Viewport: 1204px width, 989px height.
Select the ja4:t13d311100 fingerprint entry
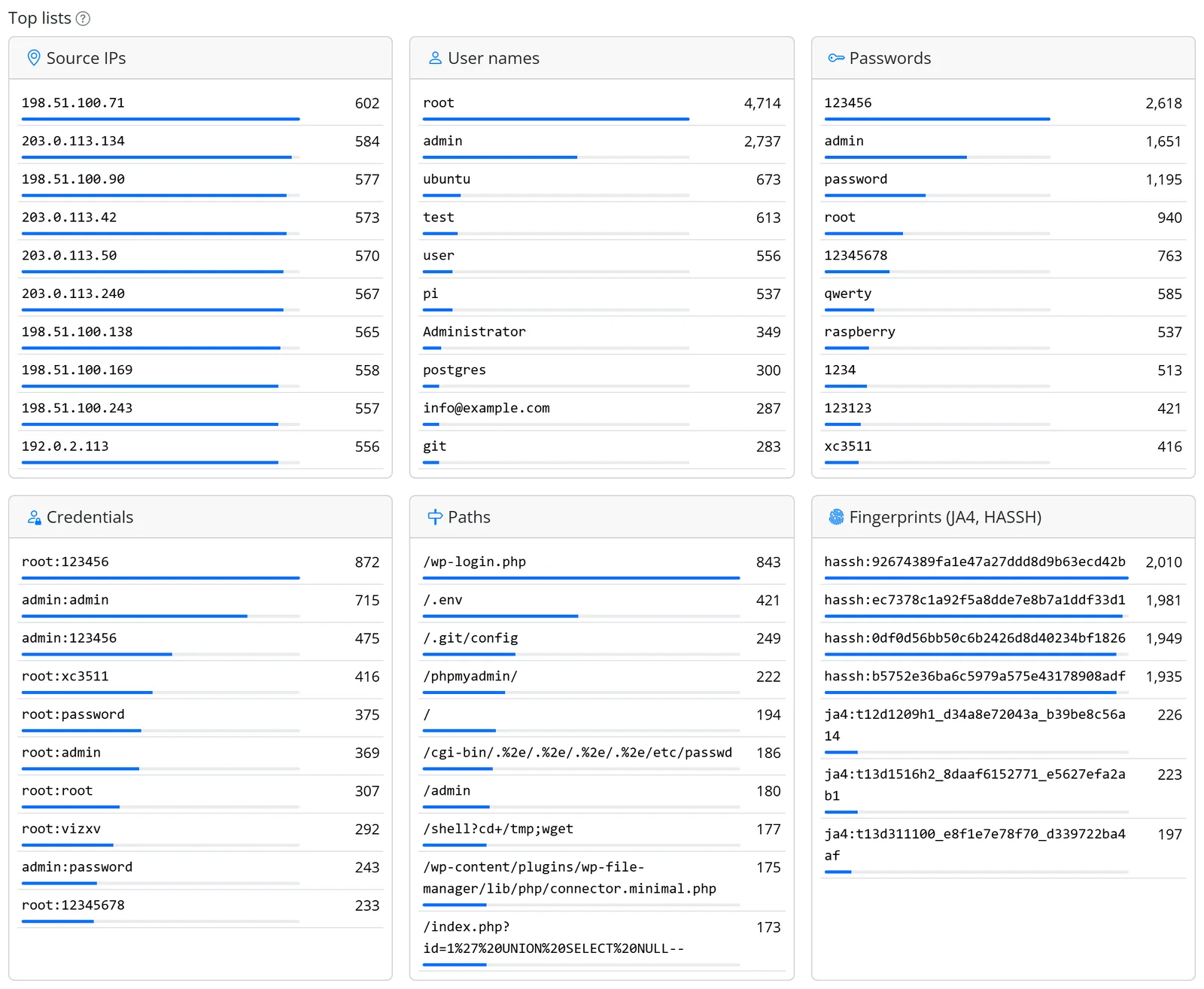click(974, 844)
